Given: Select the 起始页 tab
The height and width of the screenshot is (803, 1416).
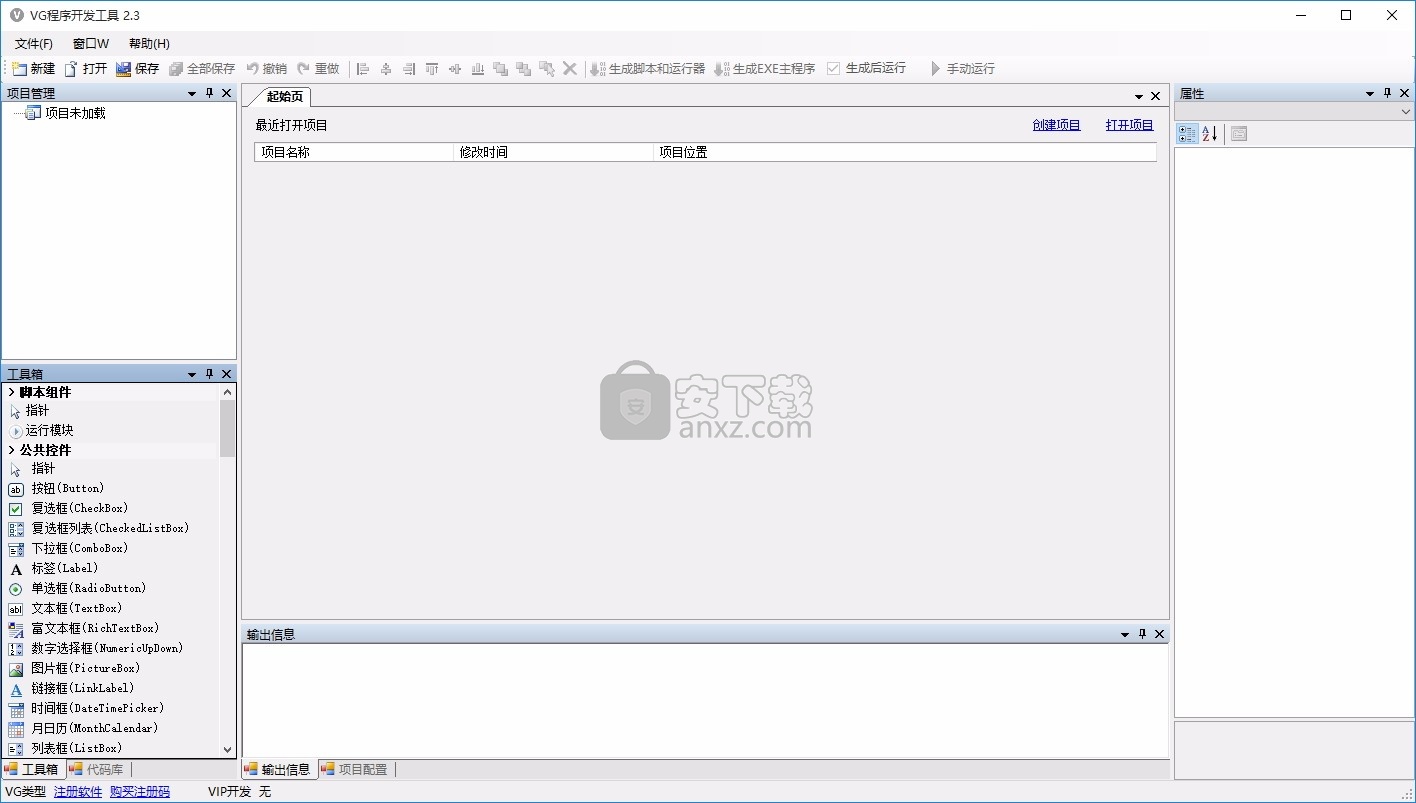Looking at the screenshot, I should coord(284,97).
